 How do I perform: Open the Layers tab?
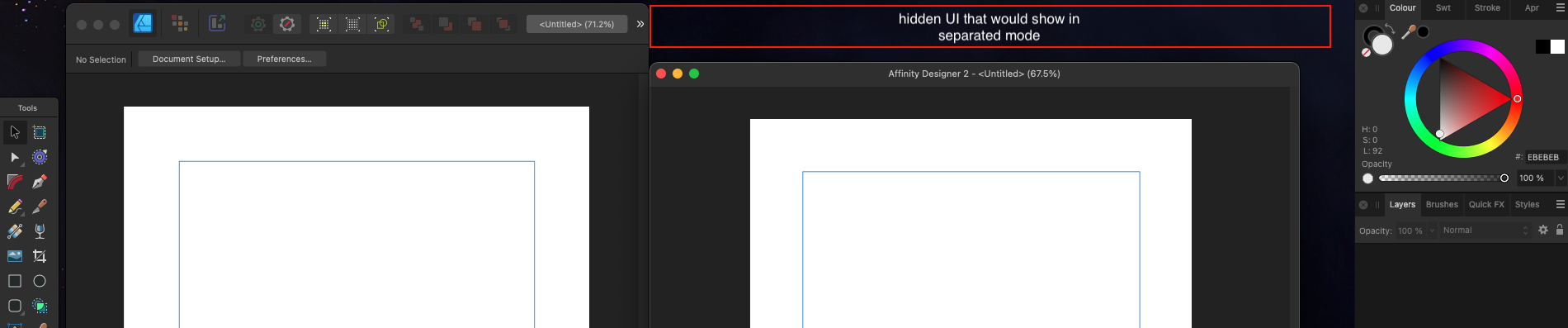coord(1402,204)
